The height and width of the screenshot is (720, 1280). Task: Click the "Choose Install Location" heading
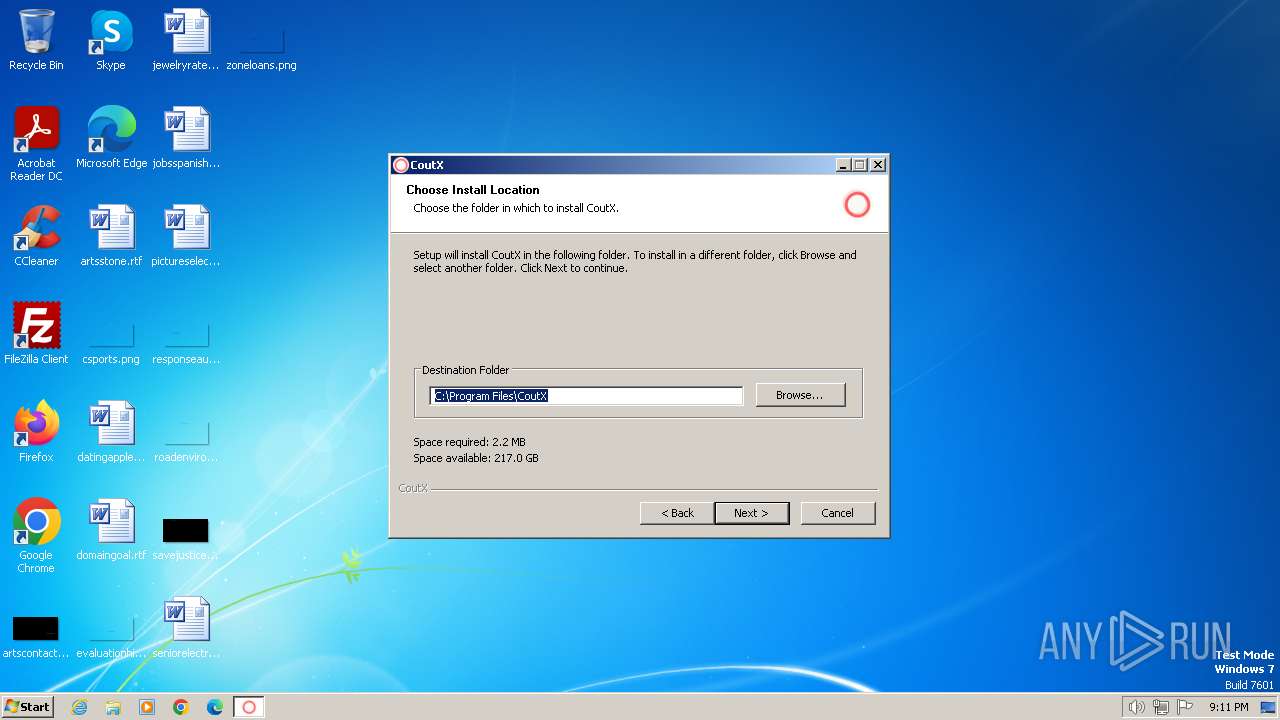473,190
